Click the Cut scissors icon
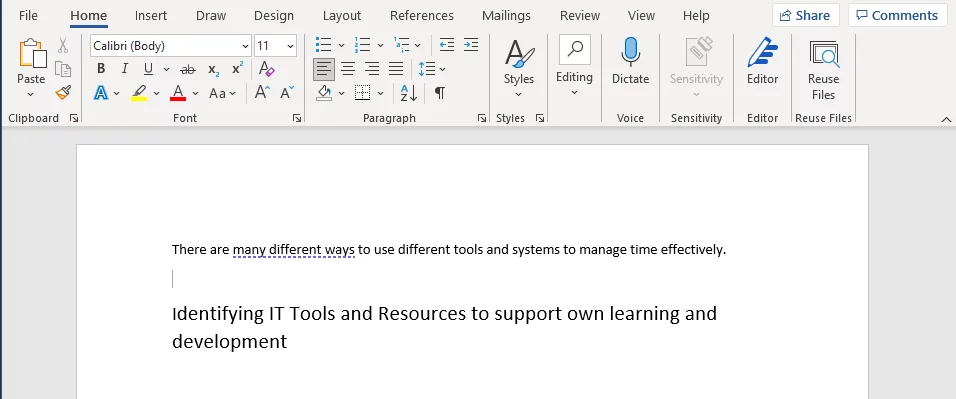Viewport: 956px width, 399px height. point(63,46)
